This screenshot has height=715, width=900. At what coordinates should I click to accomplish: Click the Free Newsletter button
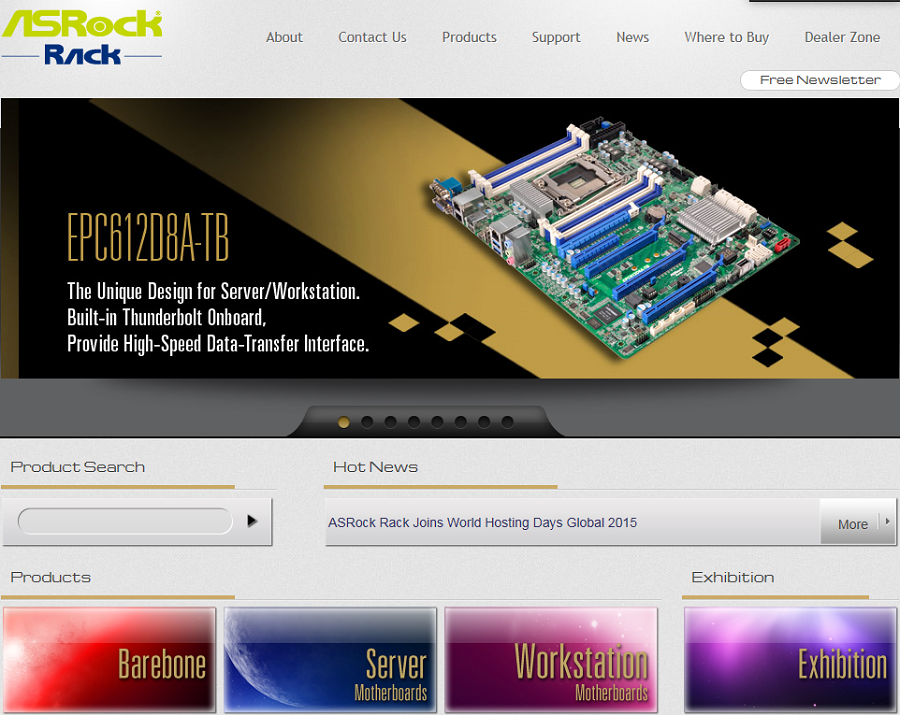820,80
